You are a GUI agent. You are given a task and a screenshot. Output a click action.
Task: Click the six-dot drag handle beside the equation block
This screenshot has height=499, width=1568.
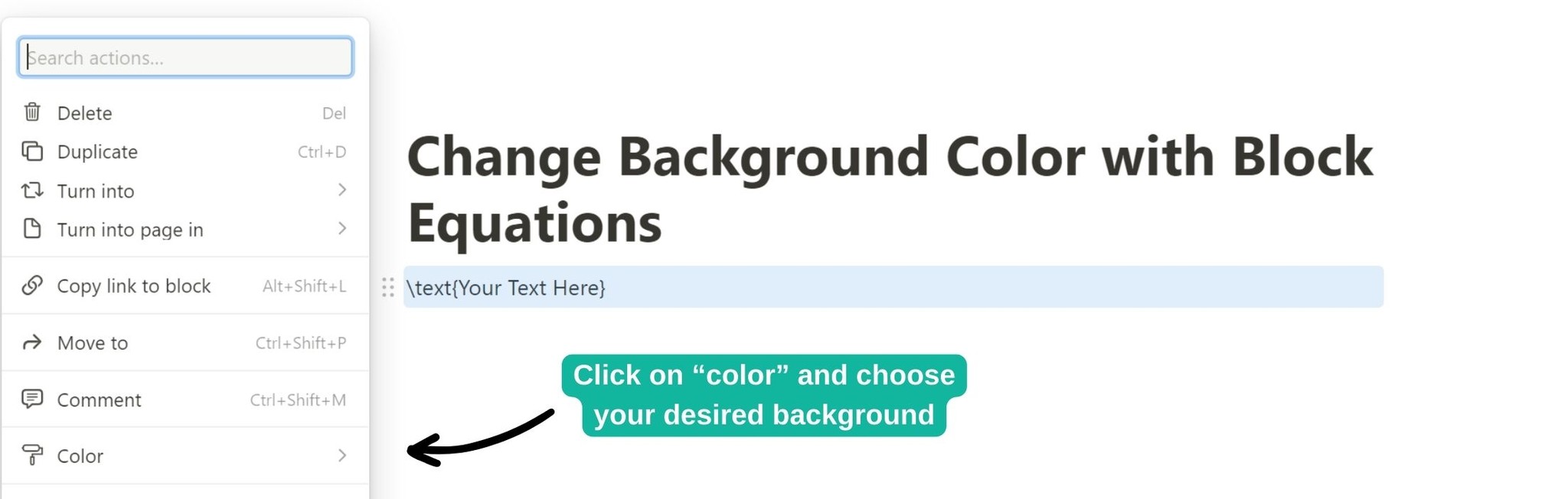(389, 288)
